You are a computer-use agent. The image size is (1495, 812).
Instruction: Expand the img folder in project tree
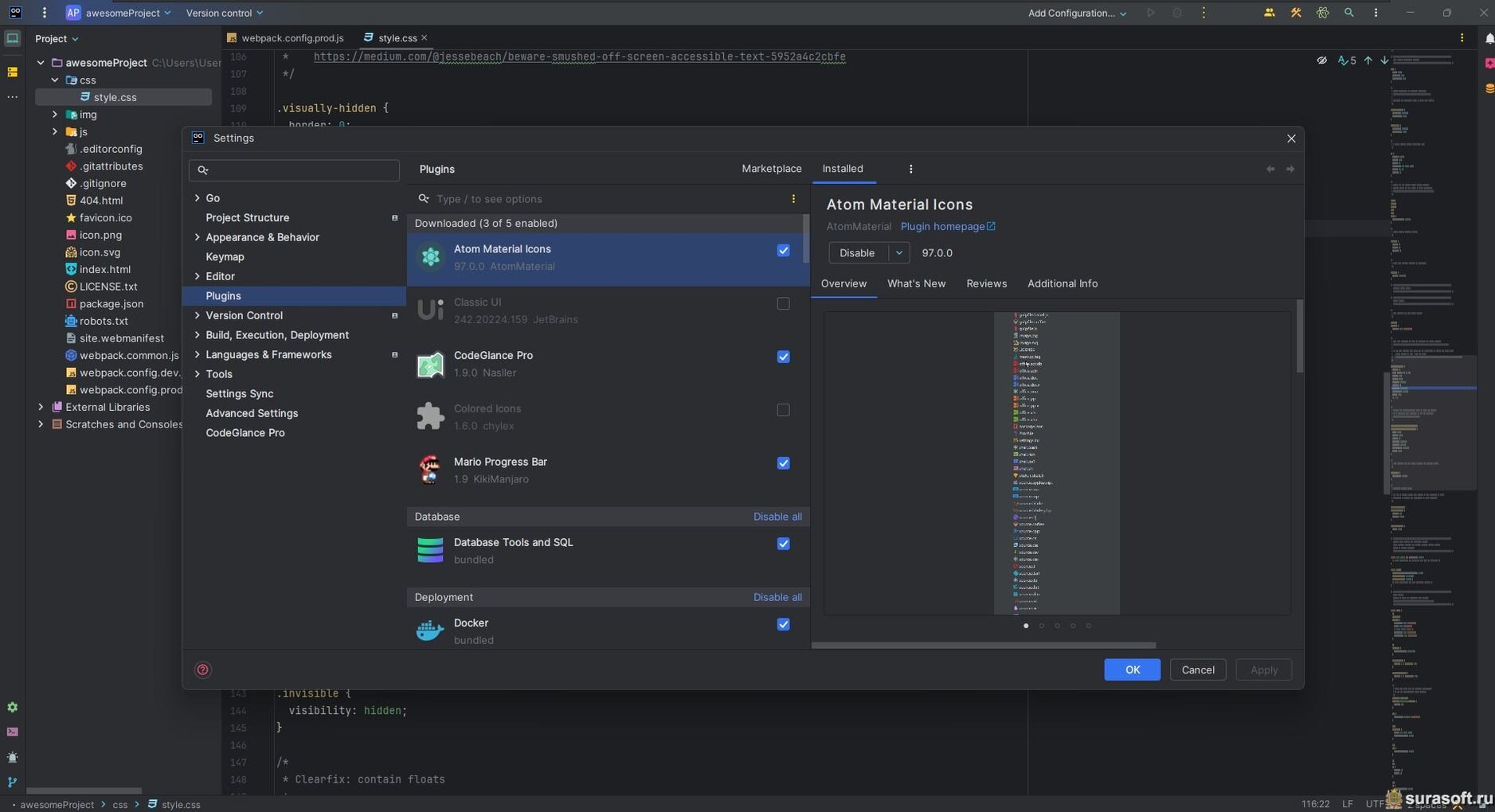point(55,115)
